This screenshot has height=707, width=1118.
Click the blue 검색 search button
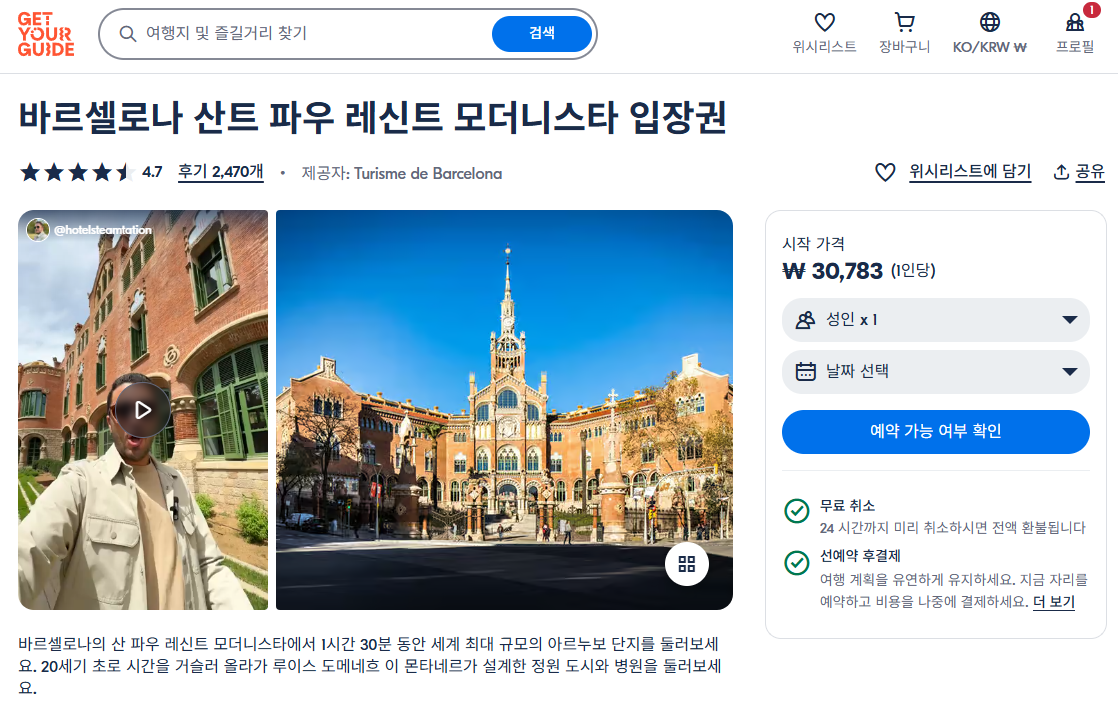point(542,33)
